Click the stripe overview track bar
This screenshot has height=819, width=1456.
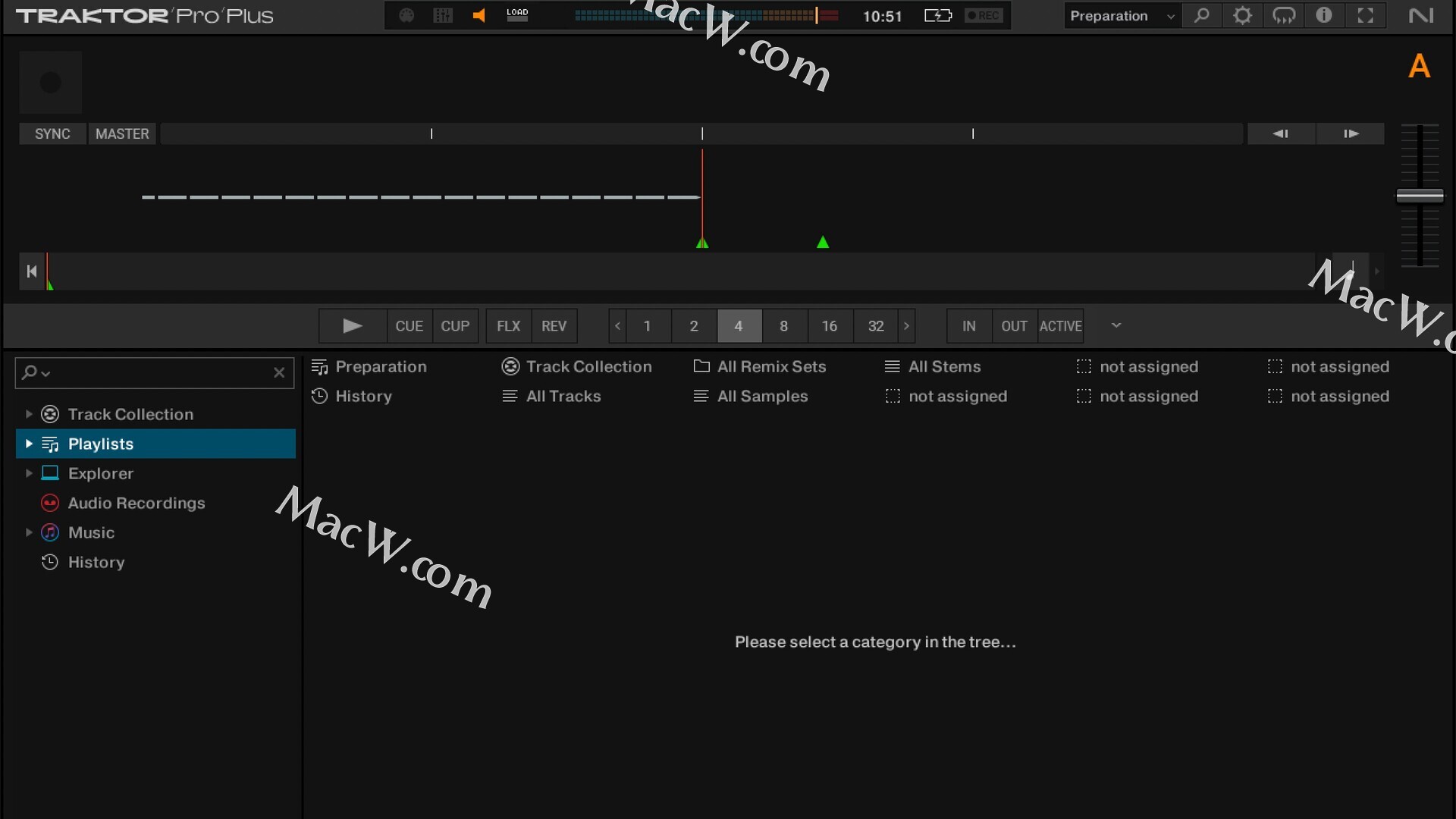pos(679,271)
